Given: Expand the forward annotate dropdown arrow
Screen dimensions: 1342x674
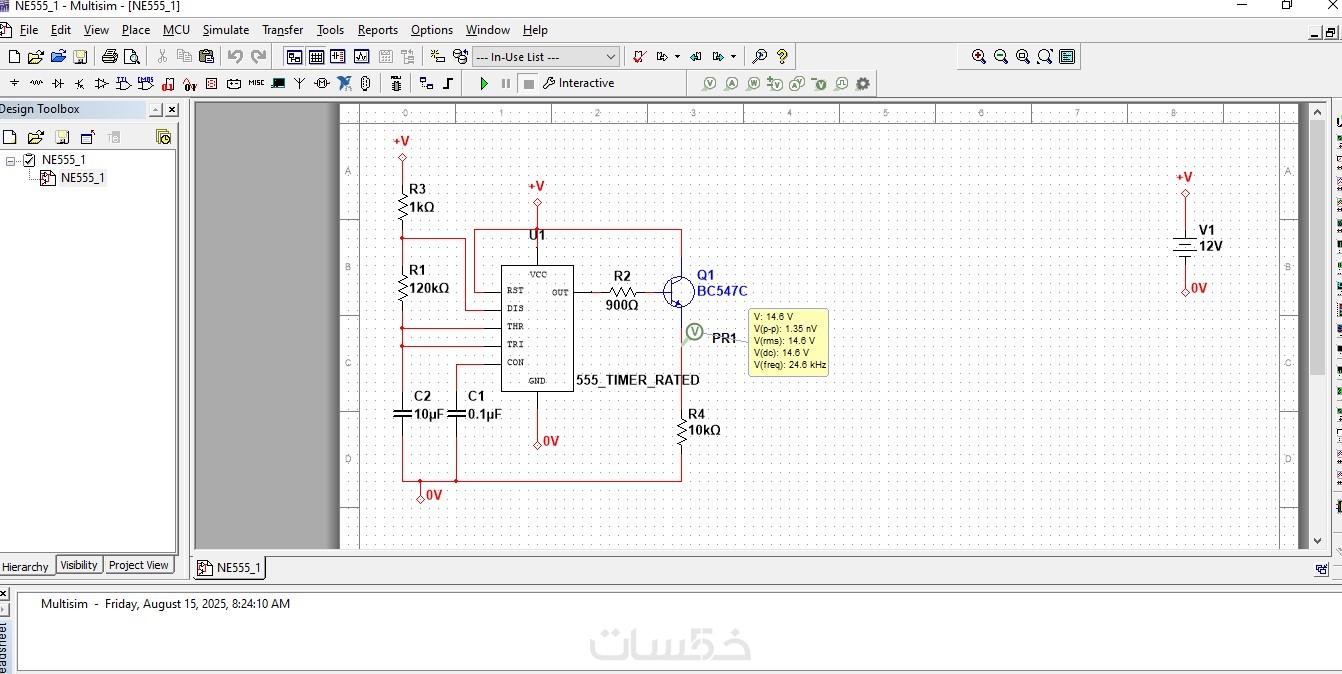Looking at the screenshot, I should coord(677,57).
